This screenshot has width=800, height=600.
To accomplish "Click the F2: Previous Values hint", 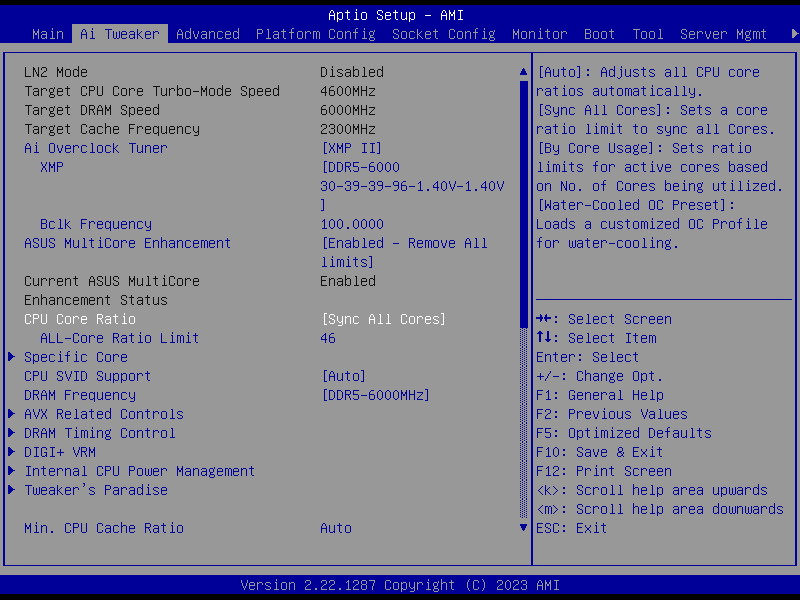I will point(612,414).
